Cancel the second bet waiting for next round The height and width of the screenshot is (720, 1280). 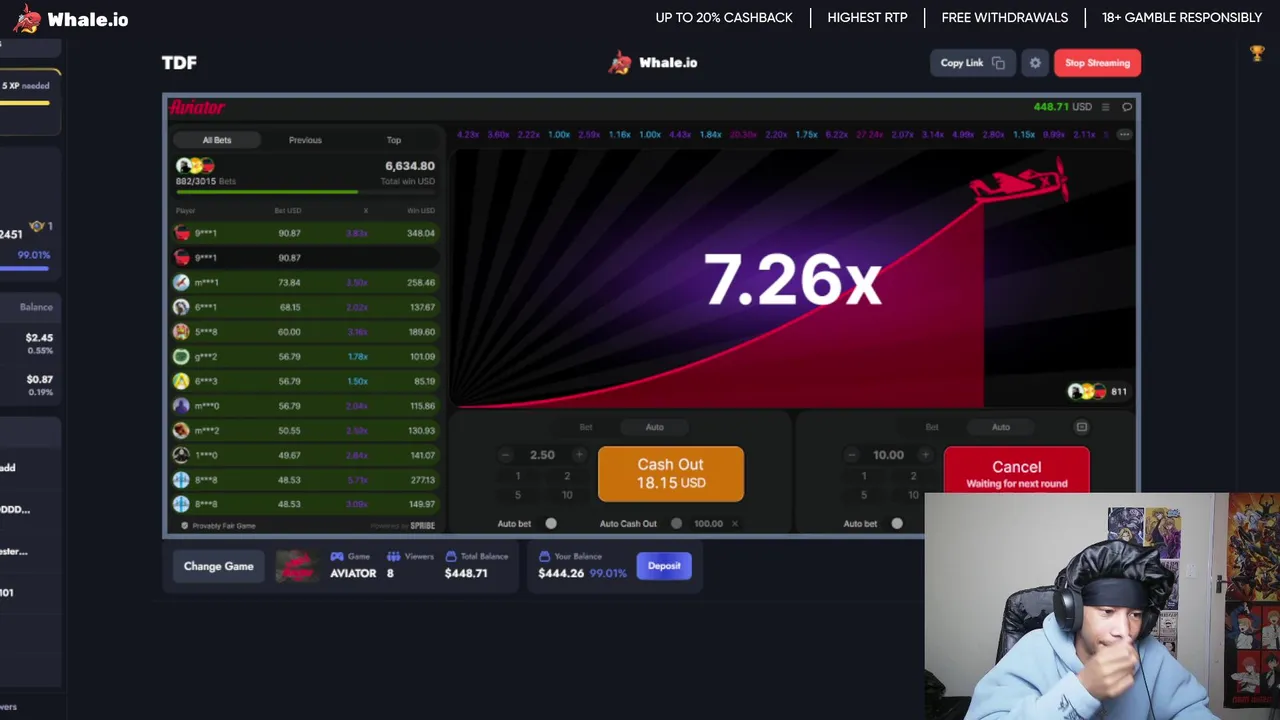1016,469
